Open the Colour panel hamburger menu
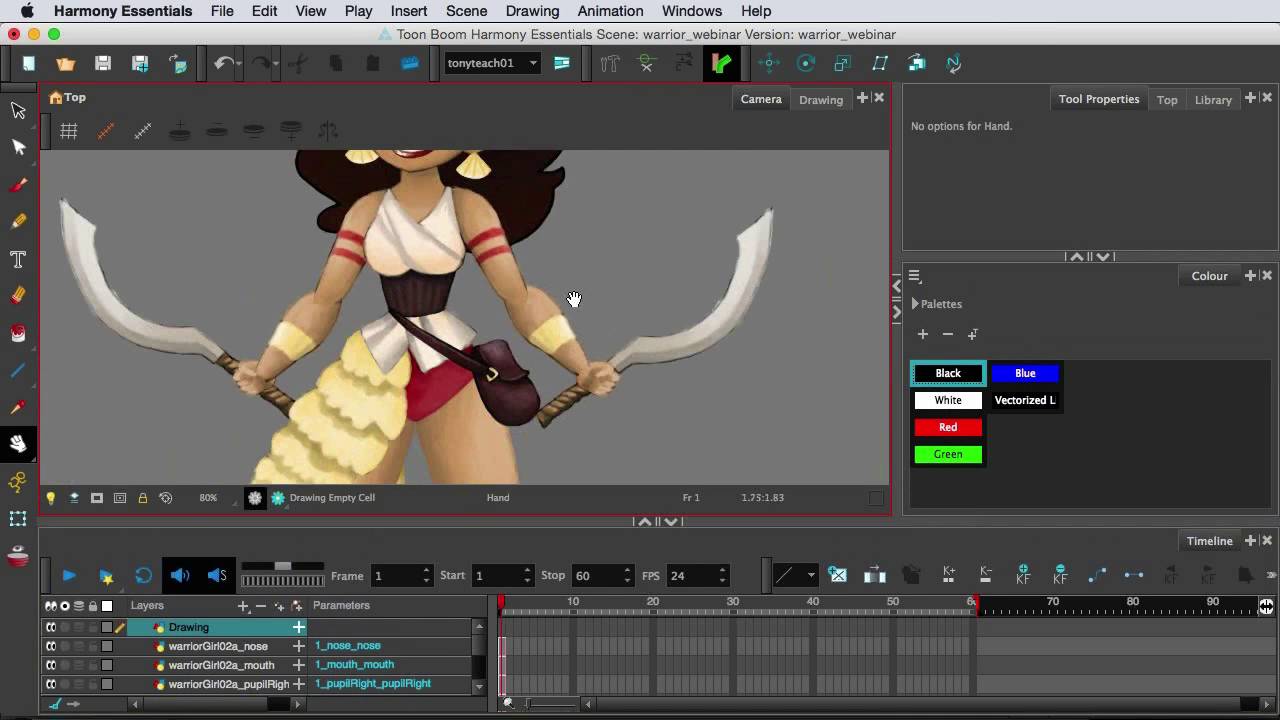Screen dimensions: 1280x720 click(x=915, y=277)
